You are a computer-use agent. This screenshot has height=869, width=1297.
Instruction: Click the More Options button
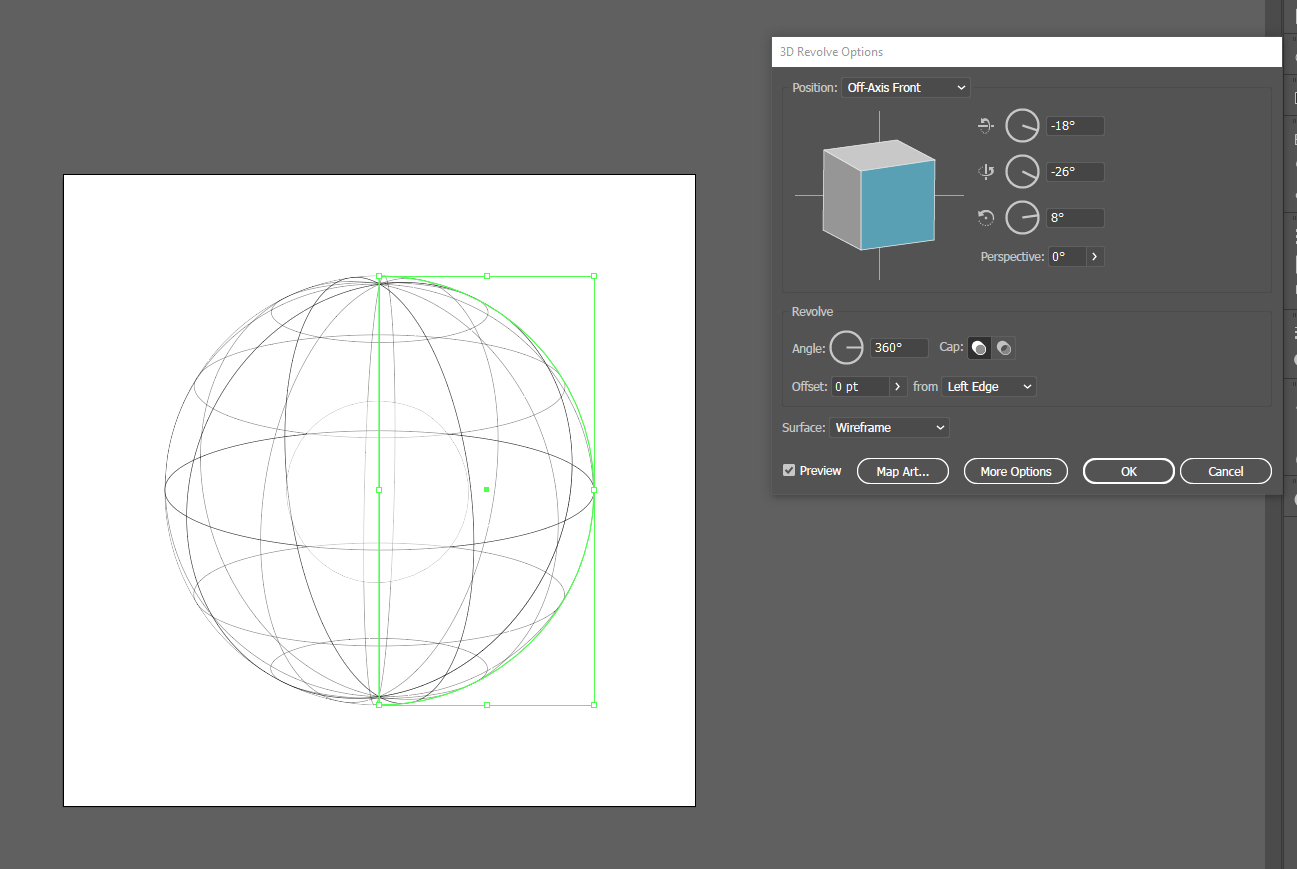click(1015, 471)
